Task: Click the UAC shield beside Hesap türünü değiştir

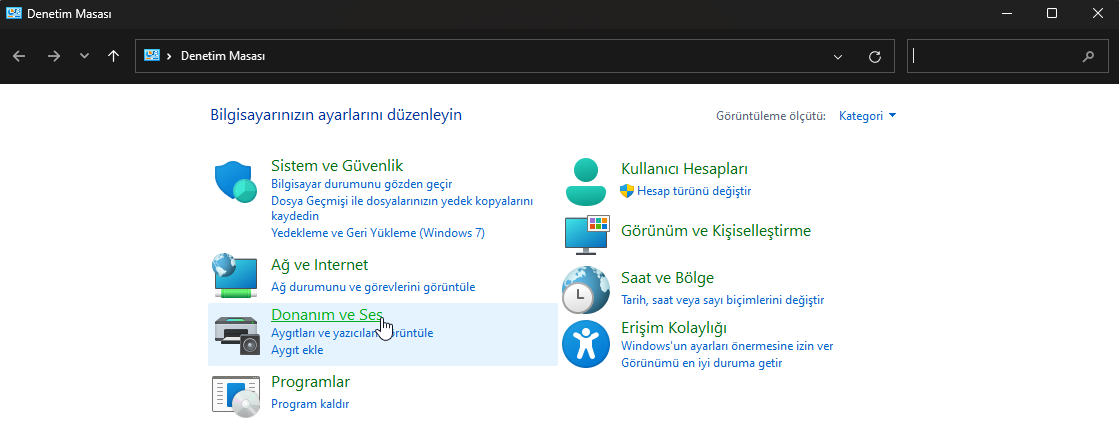Action: coord(627,191)
